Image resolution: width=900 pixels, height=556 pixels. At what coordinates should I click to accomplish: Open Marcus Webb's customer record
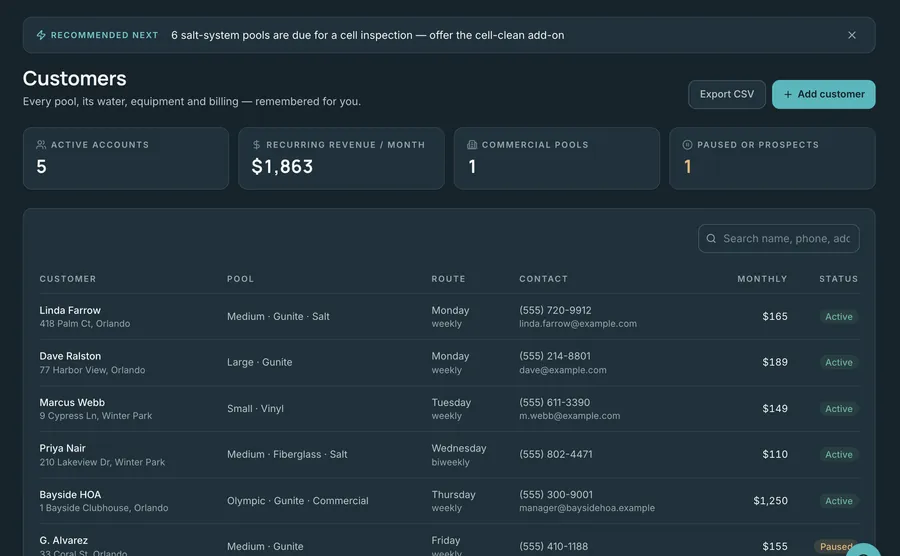[449, 409]
